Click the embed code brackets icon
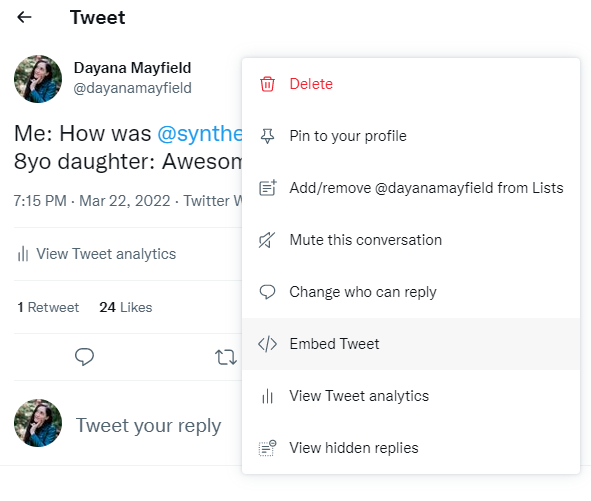The image size is (591, 501). [267, 344]
